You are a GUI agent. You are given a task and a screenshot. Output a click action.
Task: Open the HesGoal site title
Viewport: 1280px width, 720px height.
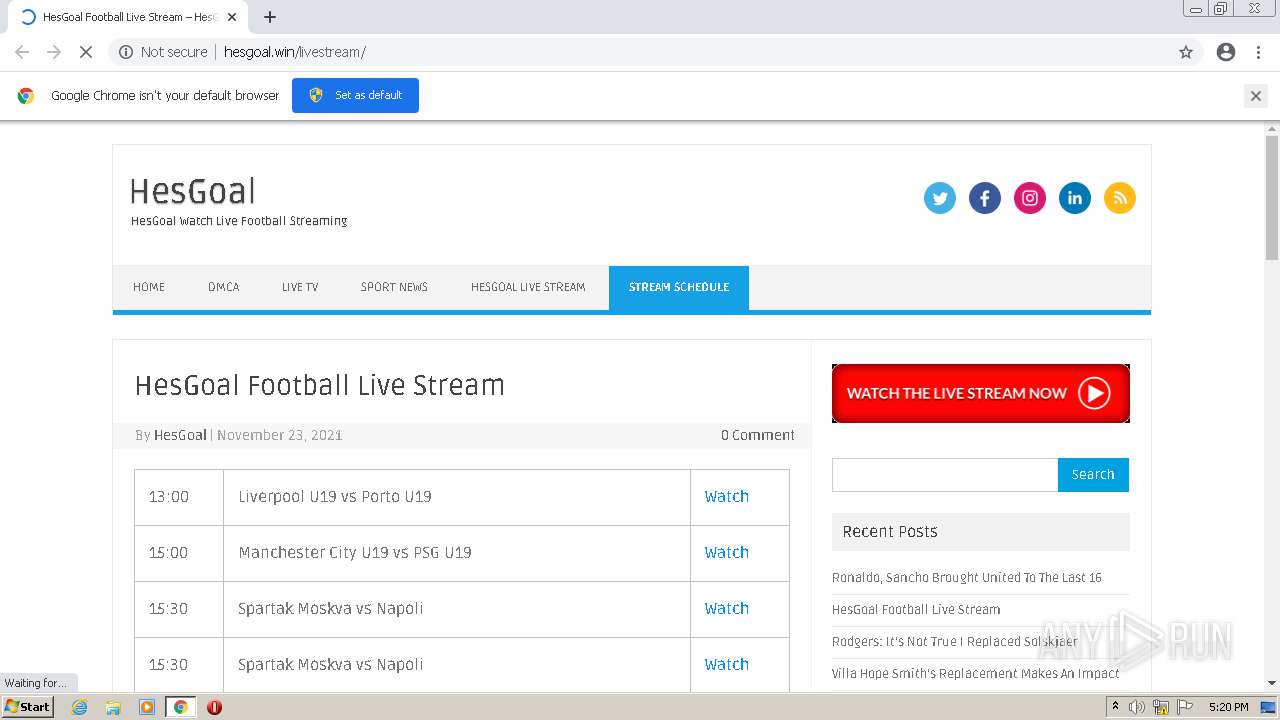click(193, 191)
